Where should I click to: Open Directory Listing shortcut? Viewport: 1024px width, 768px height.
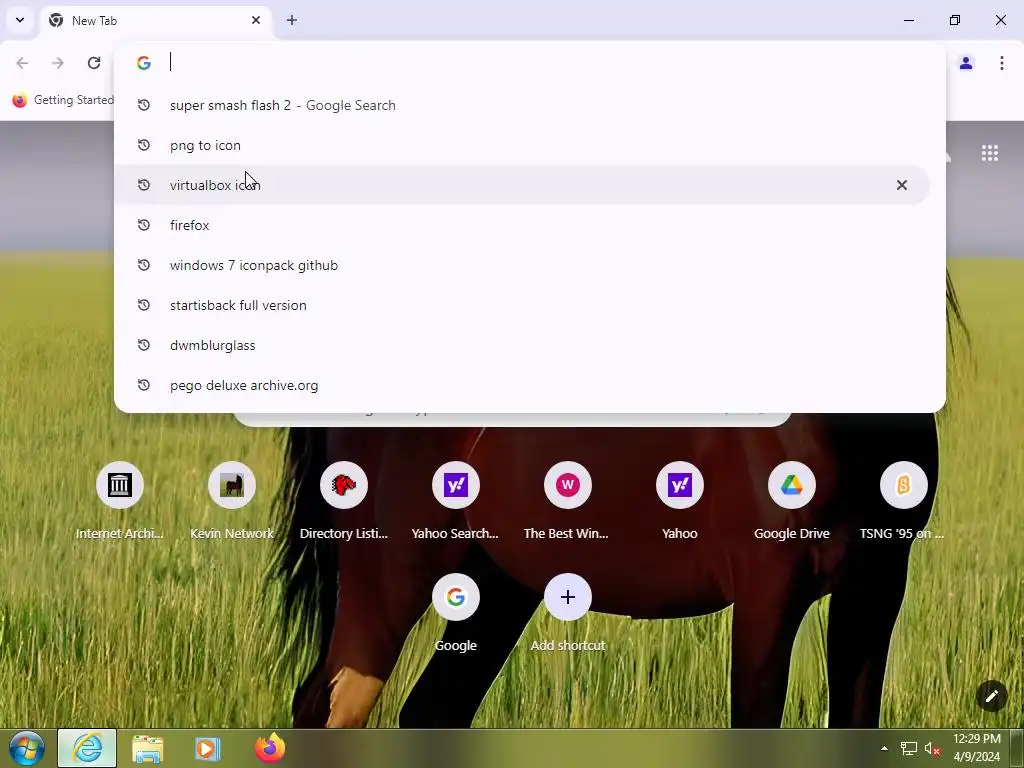[344, 502]
